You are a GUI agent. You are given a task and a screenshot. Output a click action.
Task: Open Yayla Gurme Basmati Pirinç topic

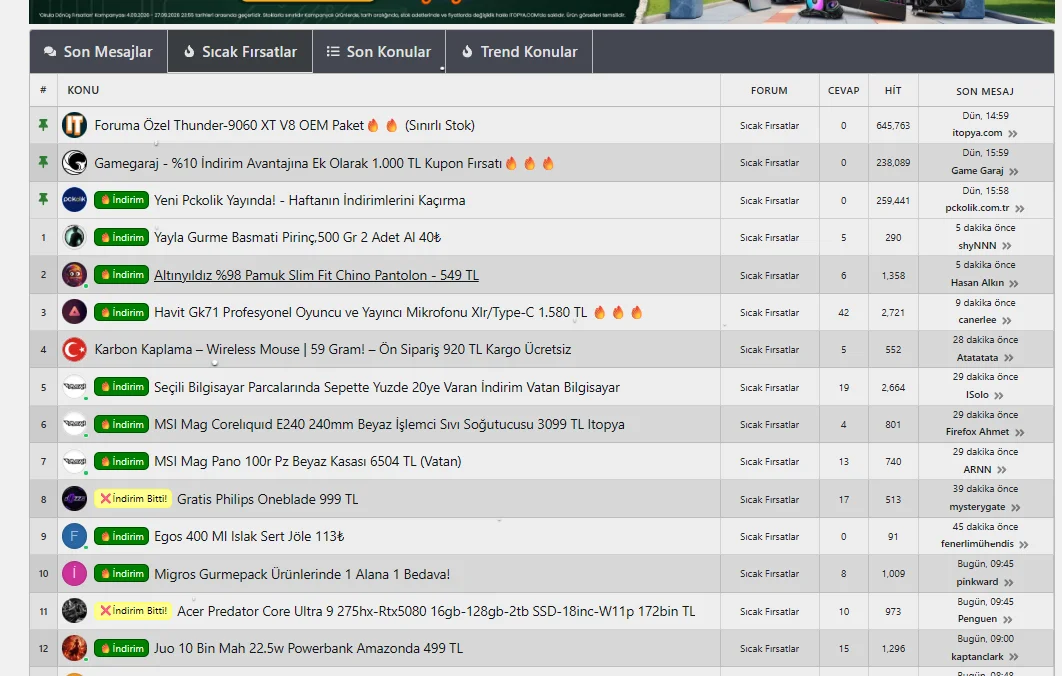tap(297, 238)
